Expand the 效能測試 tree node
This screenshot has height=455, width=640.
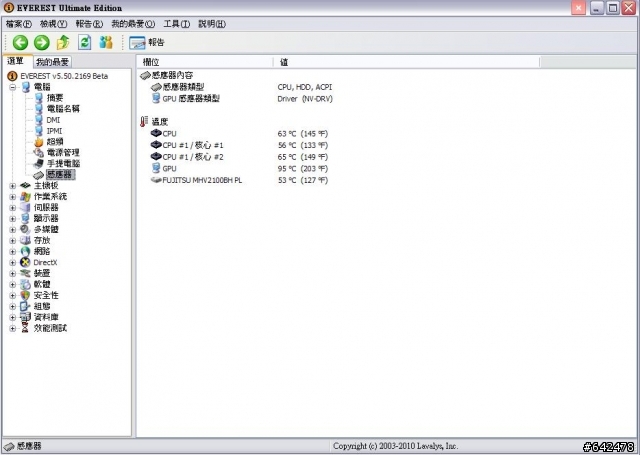(13, 328)
